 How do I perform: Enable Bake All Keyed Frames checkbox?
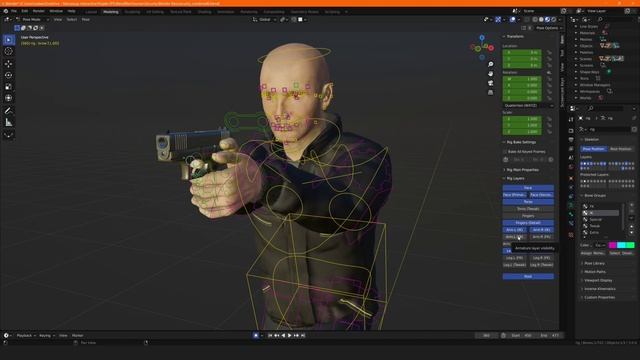point(505,151)
